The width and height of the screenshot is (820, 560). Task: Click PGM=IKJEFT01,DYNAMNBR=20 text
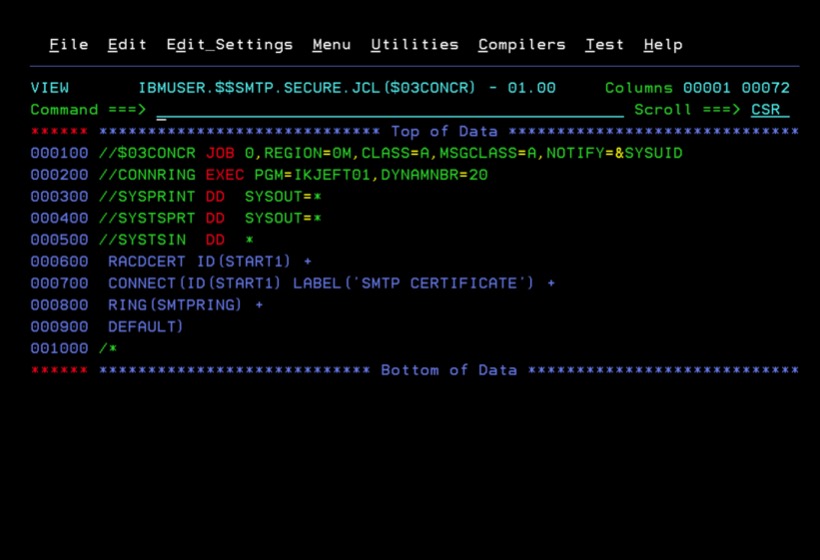pos(371,175)
